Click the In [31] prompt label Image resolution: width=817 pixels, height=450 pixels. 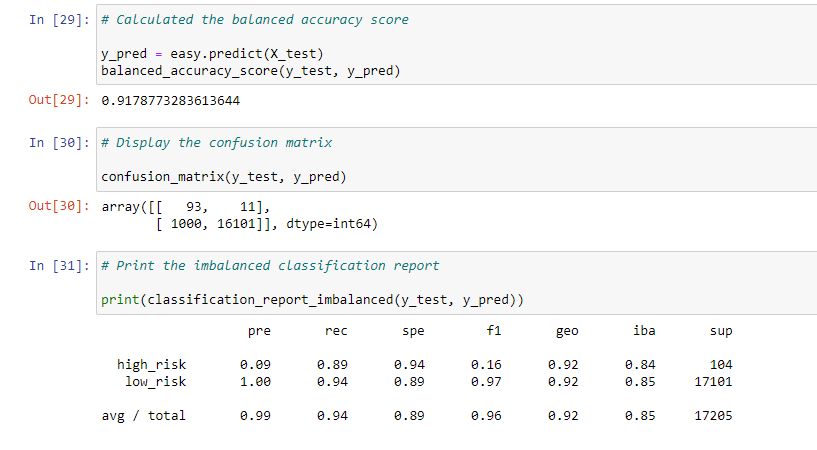(x=59, y=266)
